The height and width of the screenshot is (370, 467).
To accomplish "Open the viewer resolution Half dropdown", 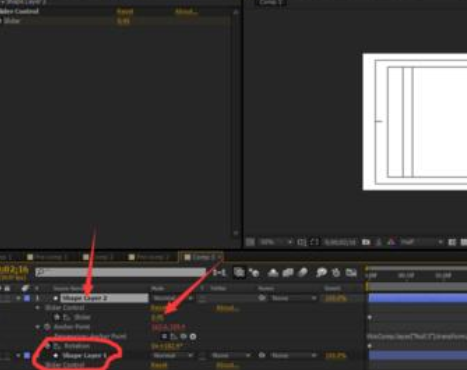I will [x=421, y=242].
